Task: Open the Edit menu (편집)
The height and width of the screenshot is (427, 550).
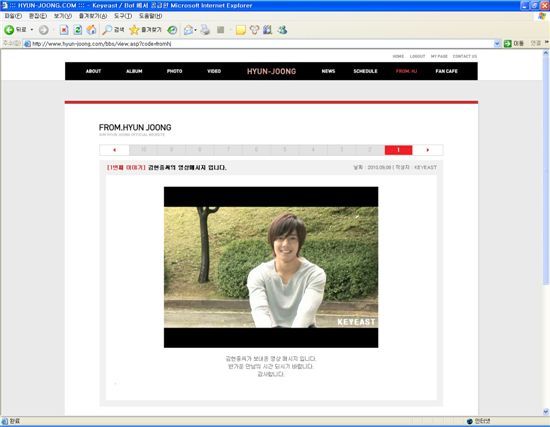Action: (x=38, y=16)
